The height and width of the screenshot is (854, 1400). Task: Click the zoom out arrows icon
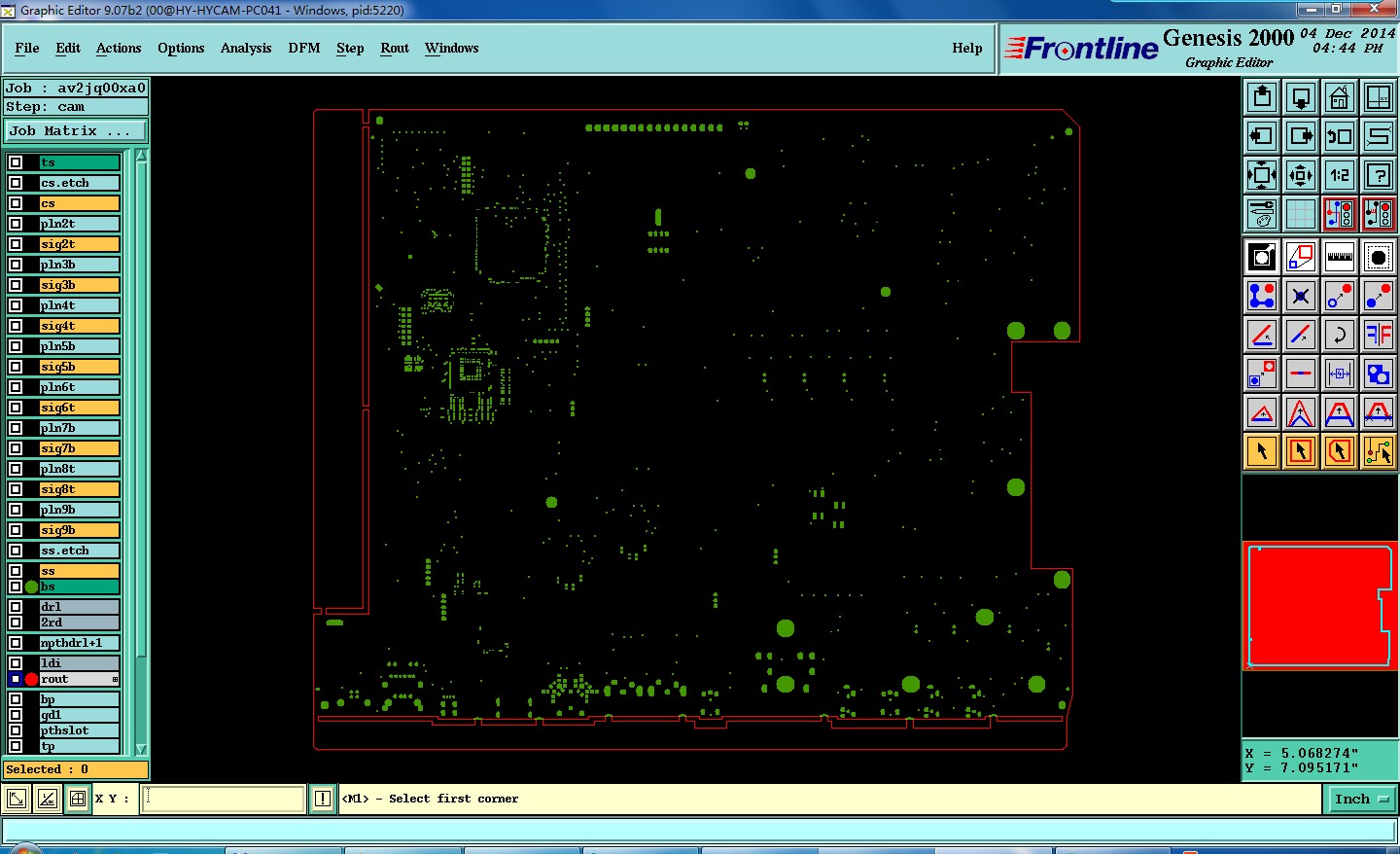coord(1262,175)
